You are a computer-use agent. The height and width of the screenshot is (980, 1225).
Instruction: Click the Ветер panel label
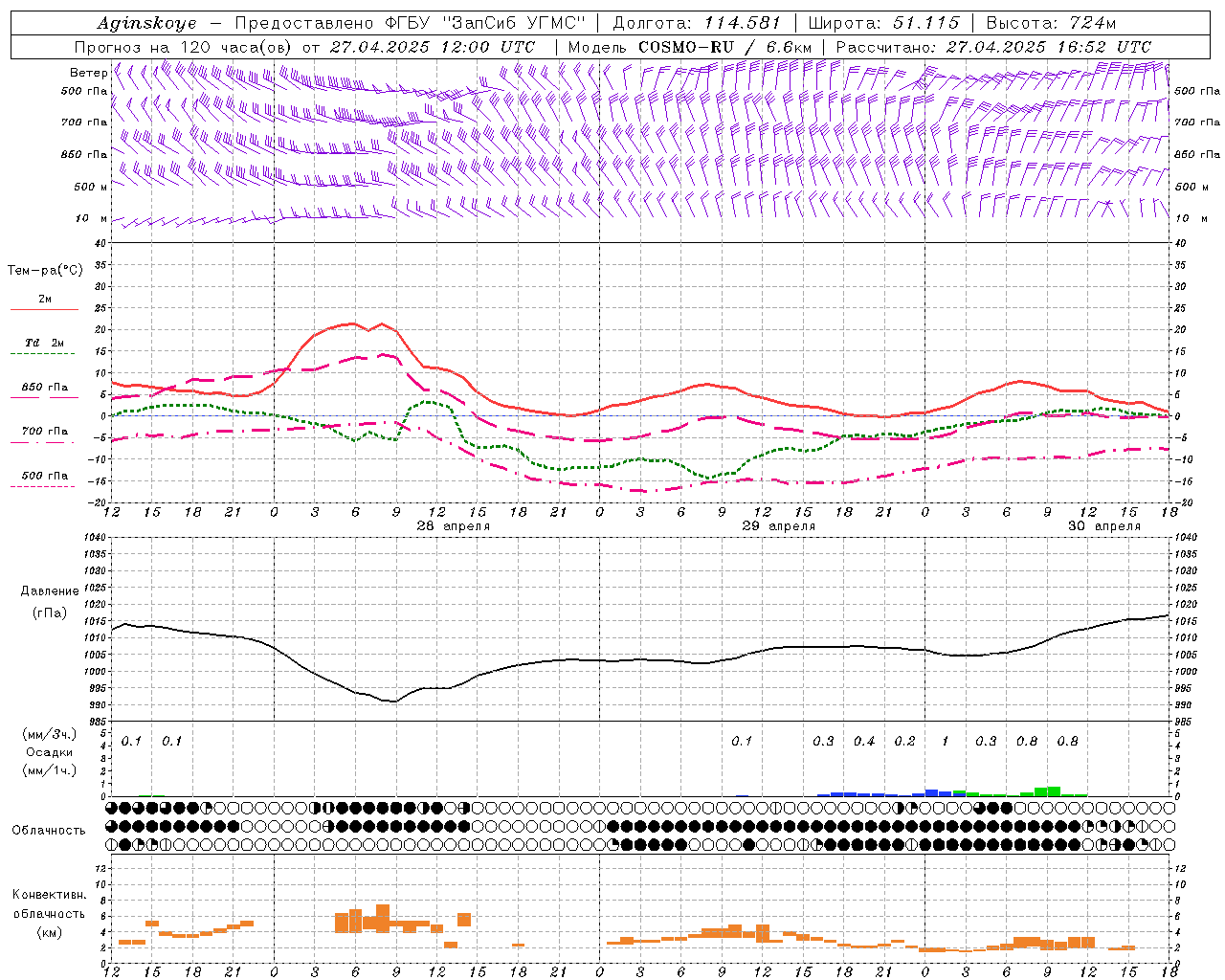[88, 73]
